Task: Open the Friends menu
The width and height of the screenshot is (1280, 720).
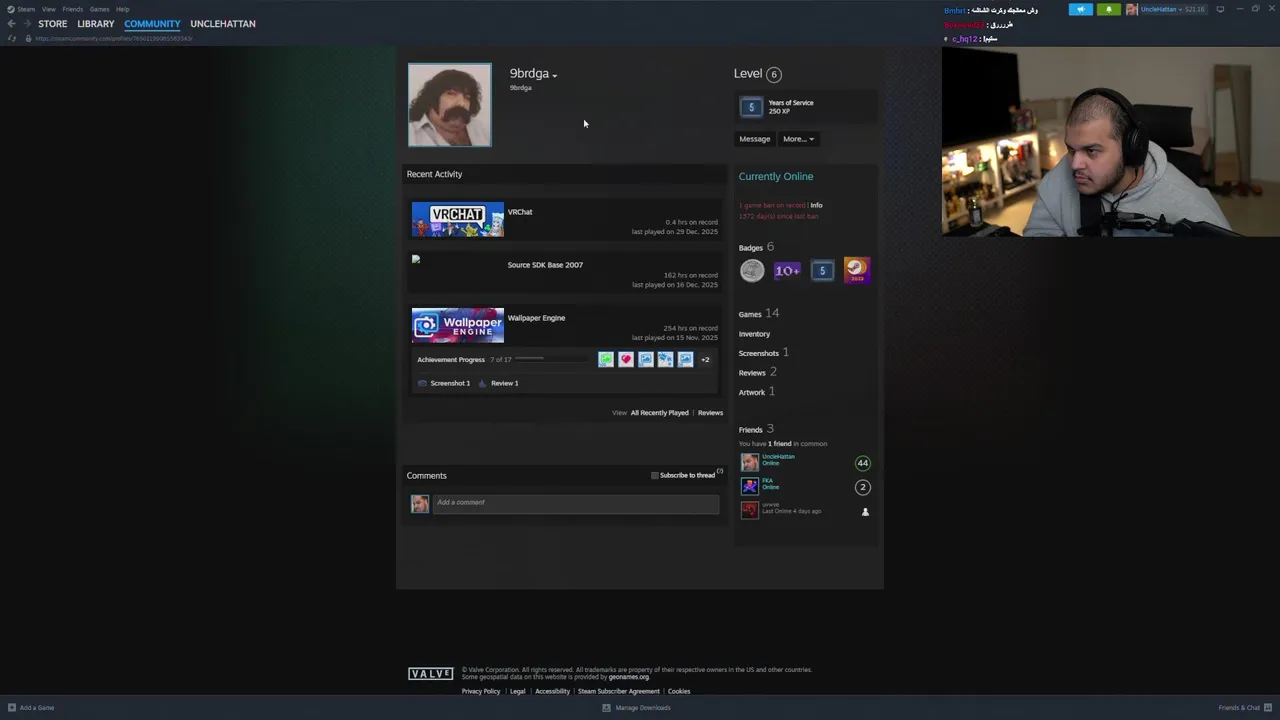Action: coord(73,9)
